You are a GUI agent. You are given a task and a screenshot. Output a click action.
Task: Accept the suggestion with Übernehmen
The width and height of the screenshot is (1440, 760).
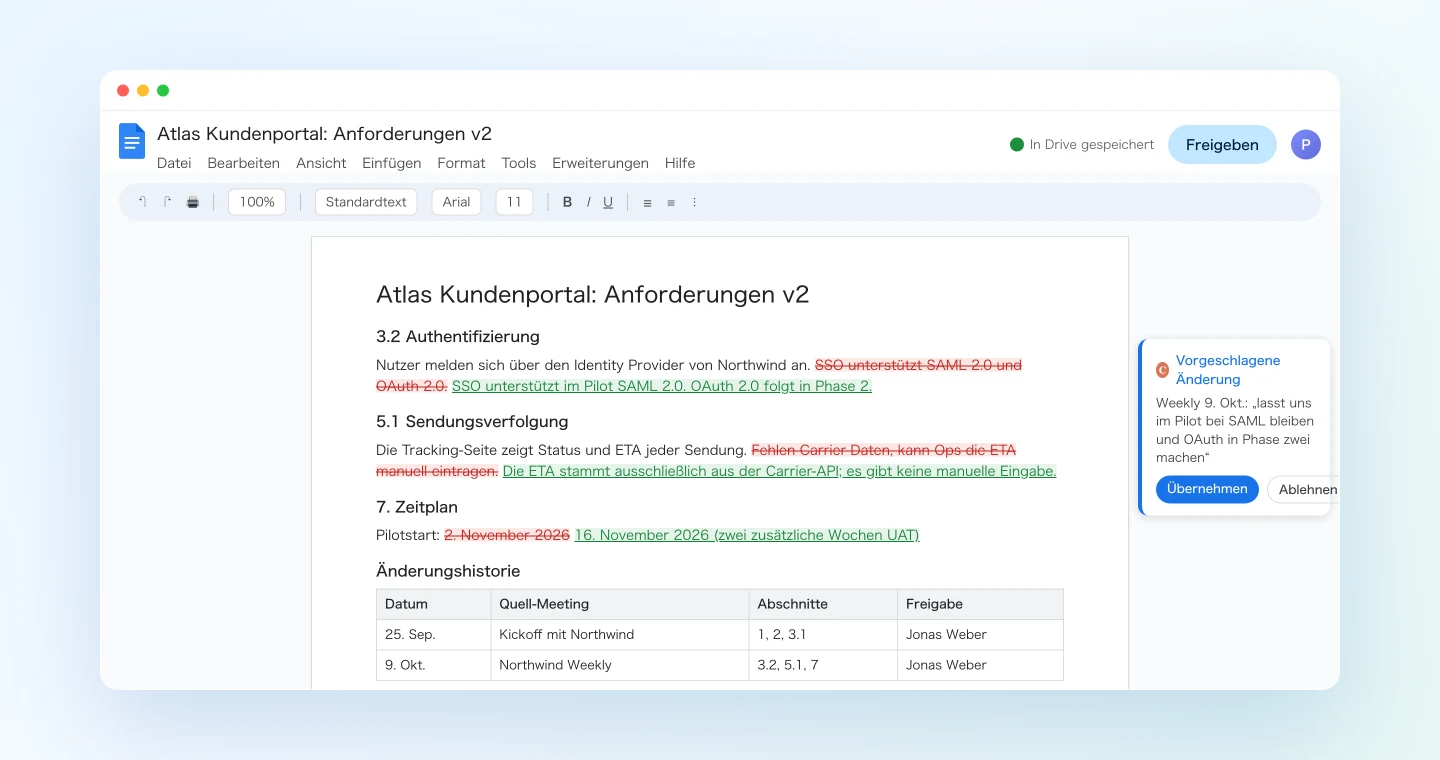[x=1207, y=489]
